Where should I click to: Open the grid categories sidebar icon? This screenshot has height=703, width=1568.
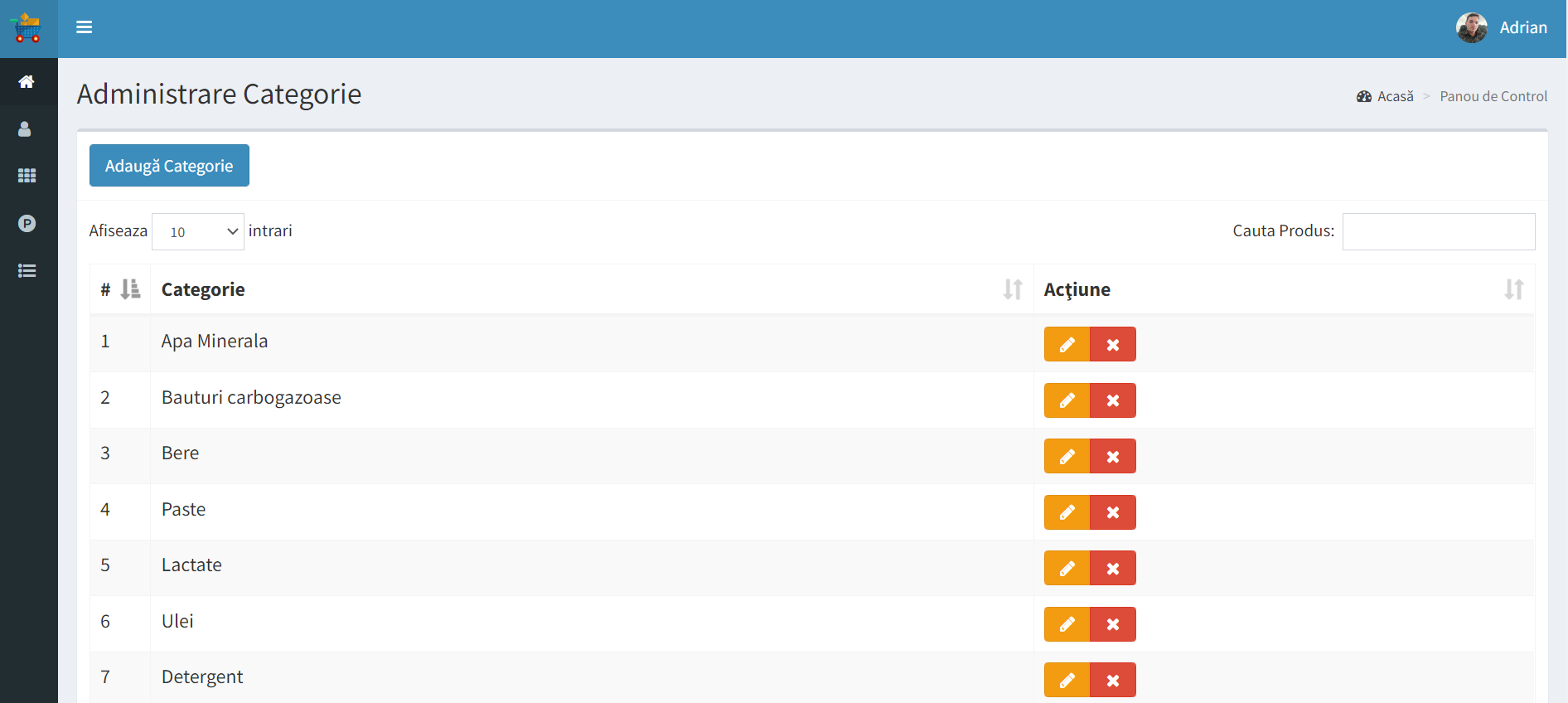tap(27, 176)
